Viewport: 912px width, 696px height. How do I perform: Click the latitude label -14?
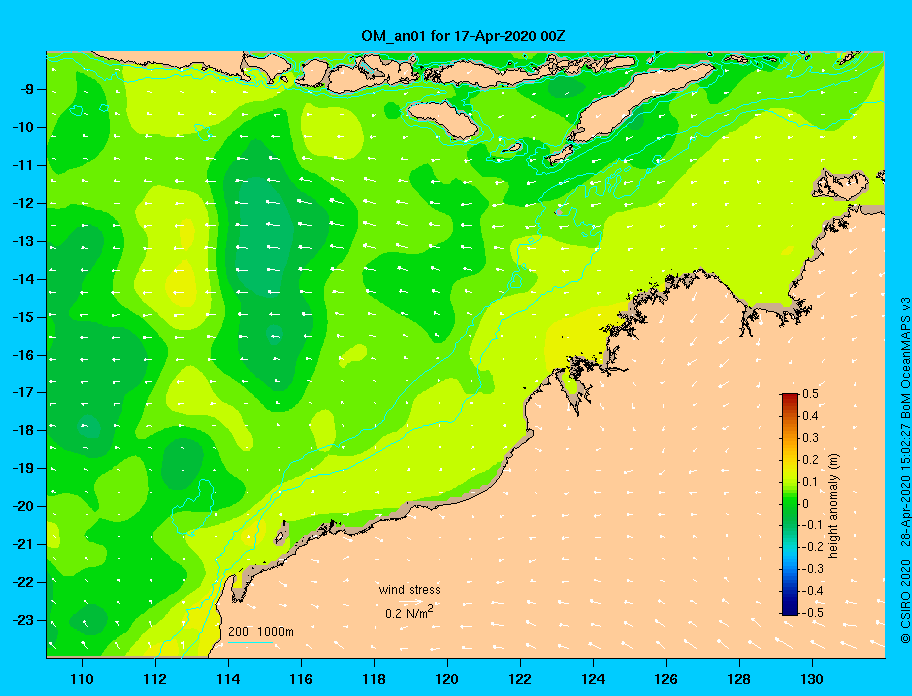click(x=24, y=279)
